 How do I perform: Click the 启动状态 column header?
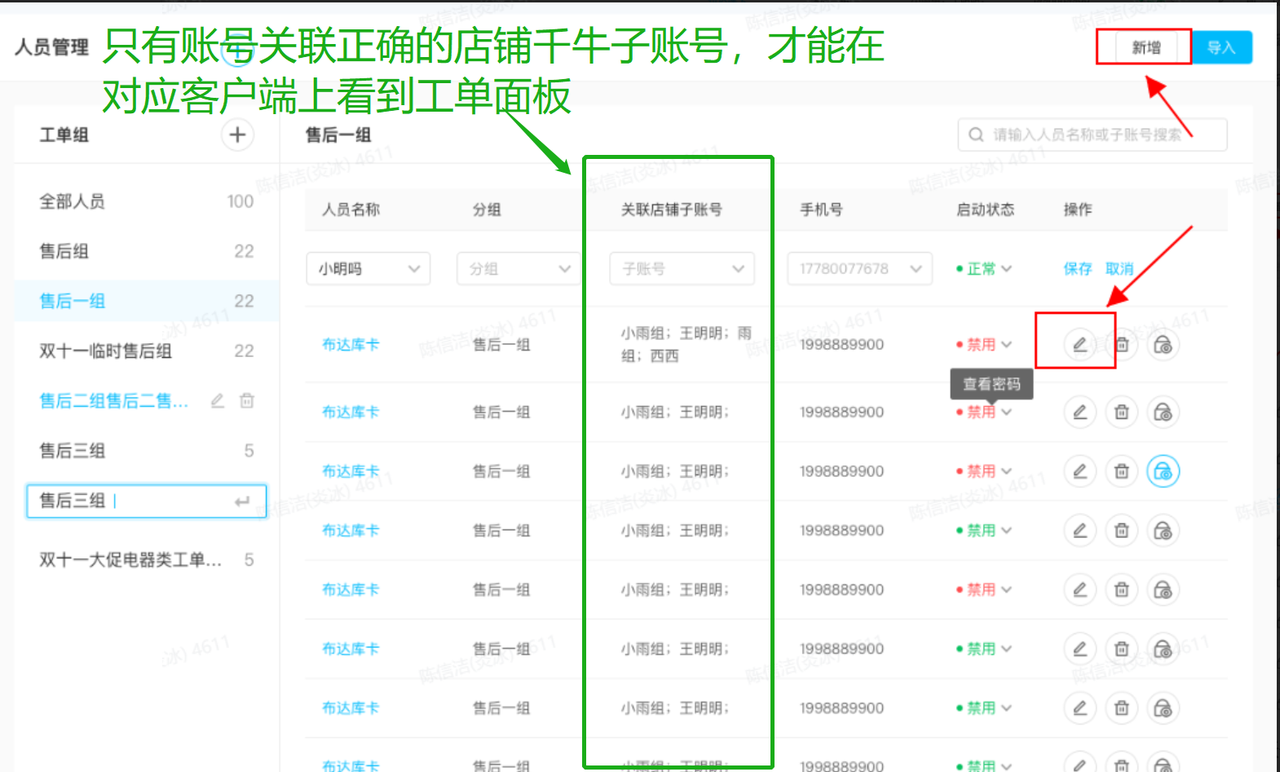(x=985, y=210)
